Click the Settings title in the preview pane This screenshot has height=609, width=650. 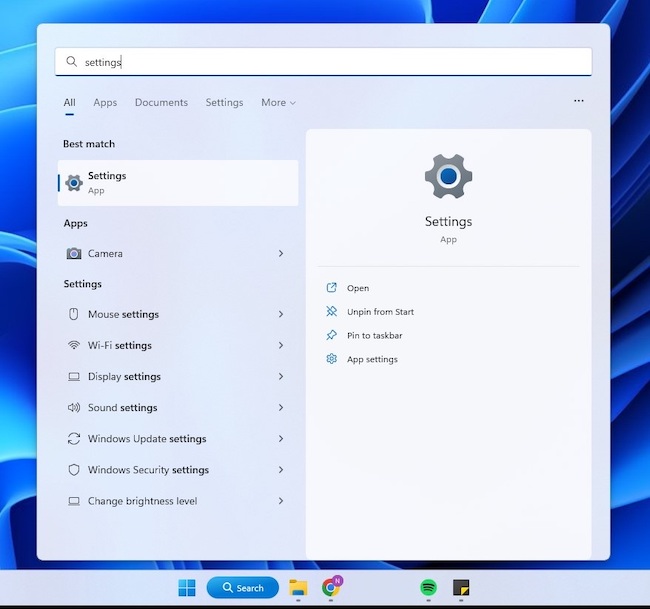(x=448, y=221)
